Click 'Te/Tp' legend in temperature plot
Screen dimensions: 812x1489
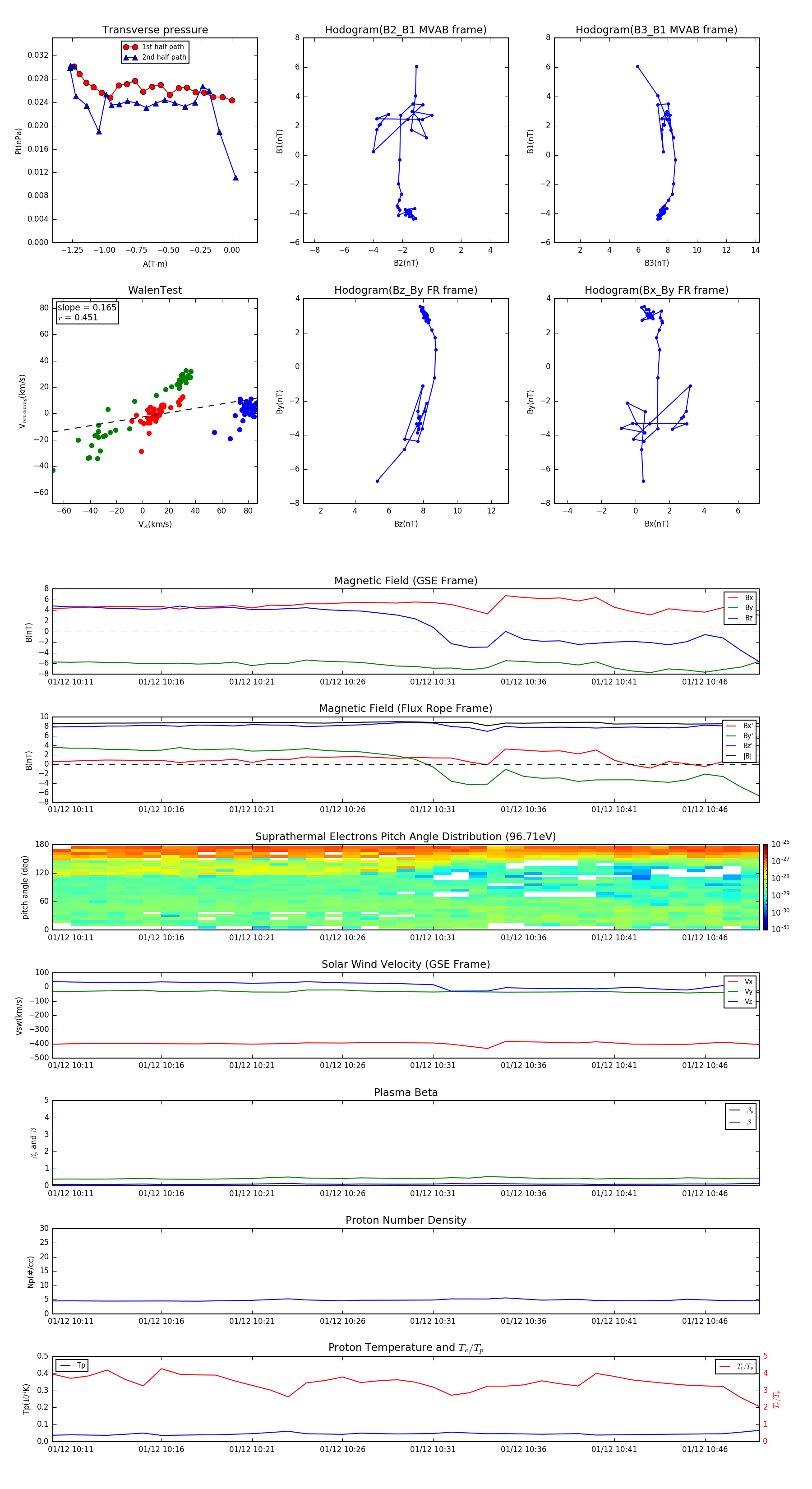pos(736,1366)
